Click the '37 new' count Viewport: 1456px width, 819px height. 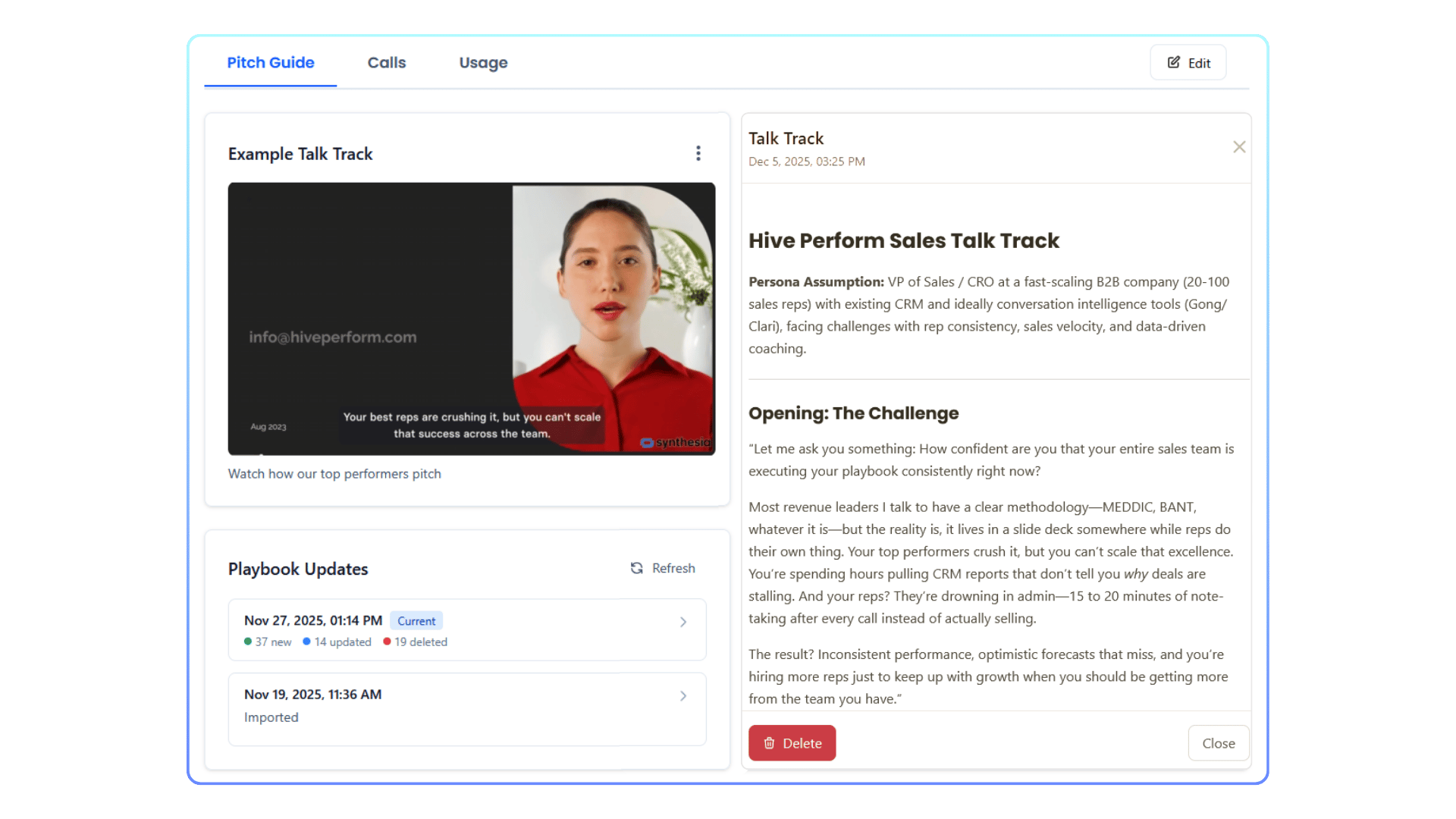268,642
